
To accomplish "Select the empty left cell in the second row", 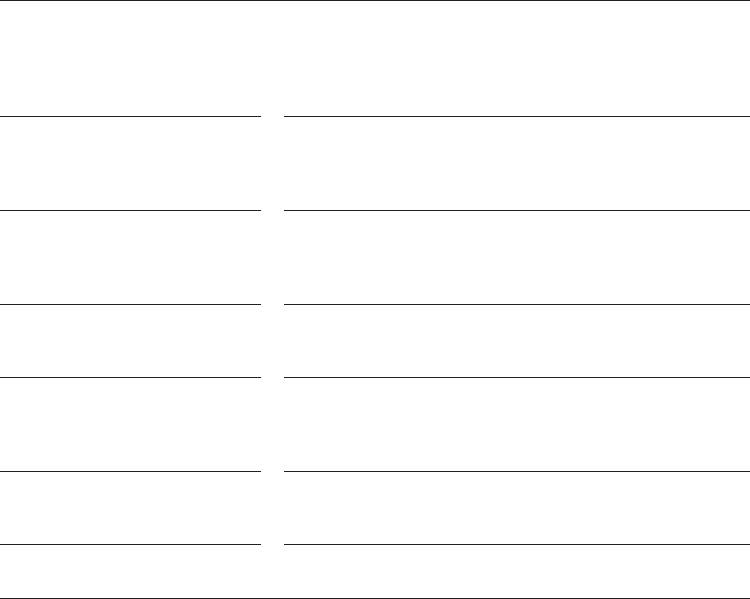I will [x=130, y=257].
